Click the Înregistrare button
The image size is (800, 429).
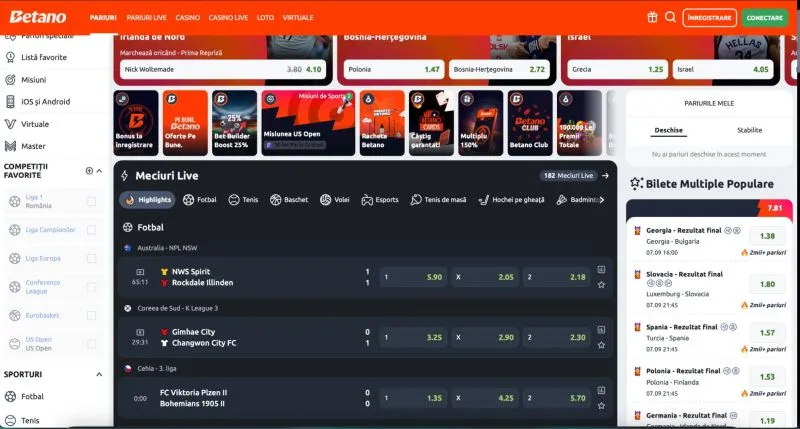coord(710,17)
